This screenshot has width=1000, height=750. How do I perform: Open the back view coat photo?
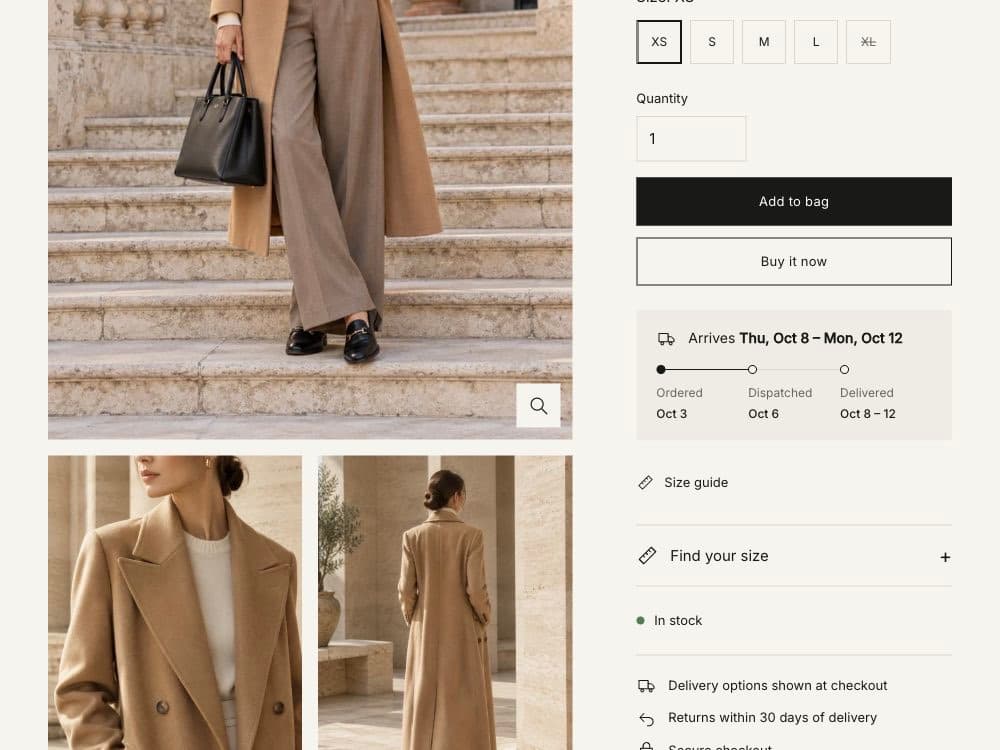445,603
